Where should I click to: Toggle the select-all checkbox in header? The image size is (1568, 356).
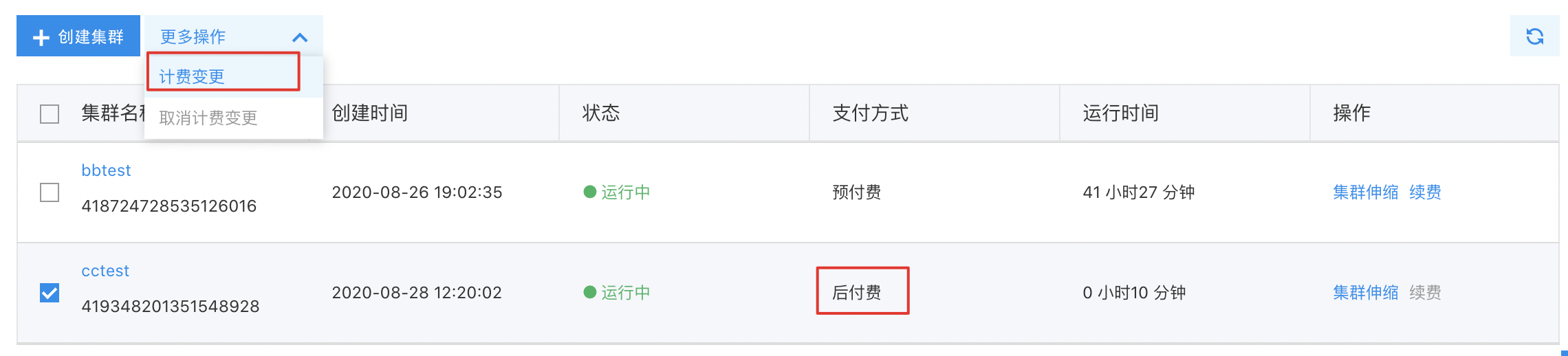50,113
